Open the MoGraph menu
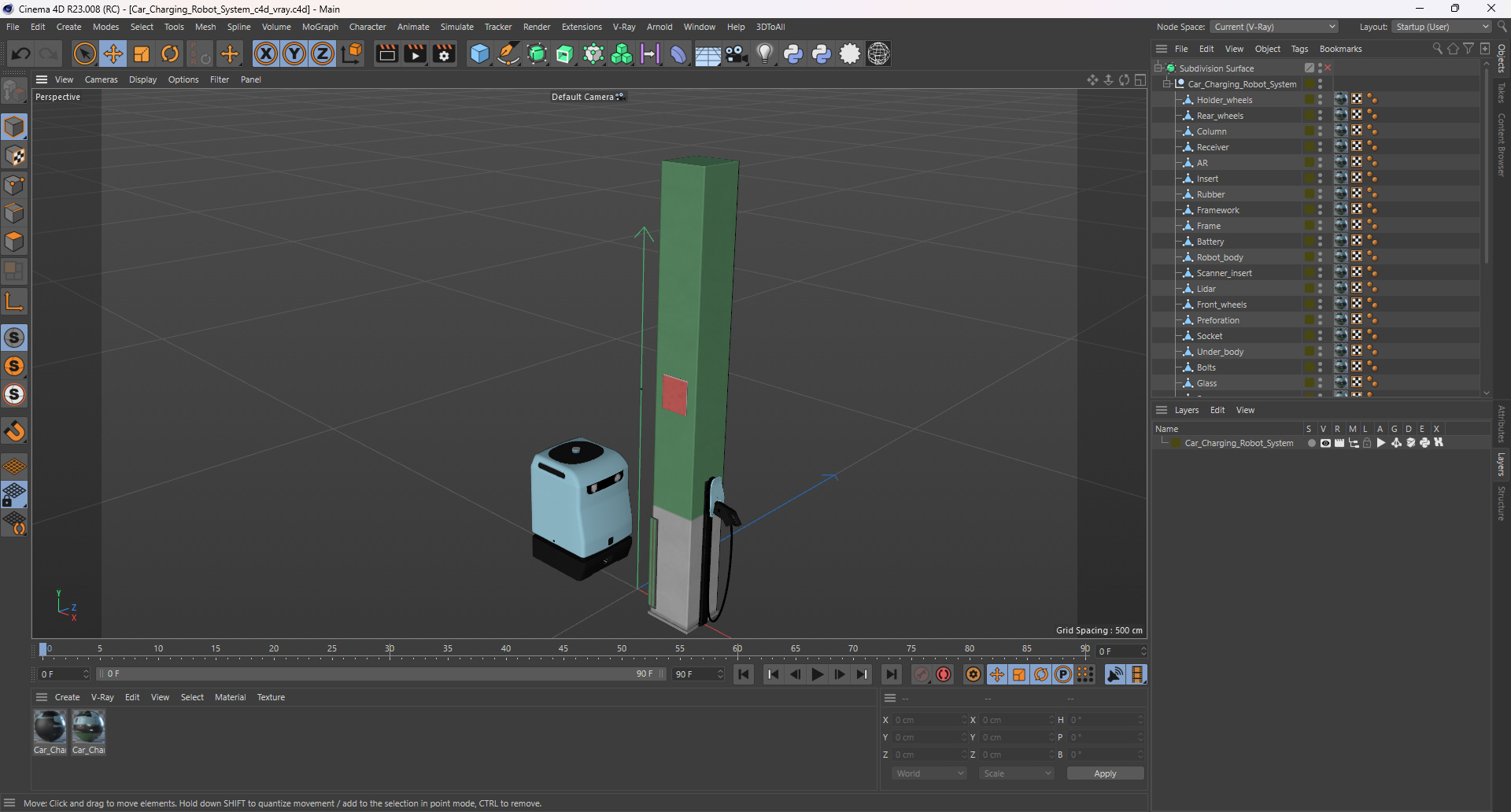Screen dimensions: 1511x812 tap(320, 27)
